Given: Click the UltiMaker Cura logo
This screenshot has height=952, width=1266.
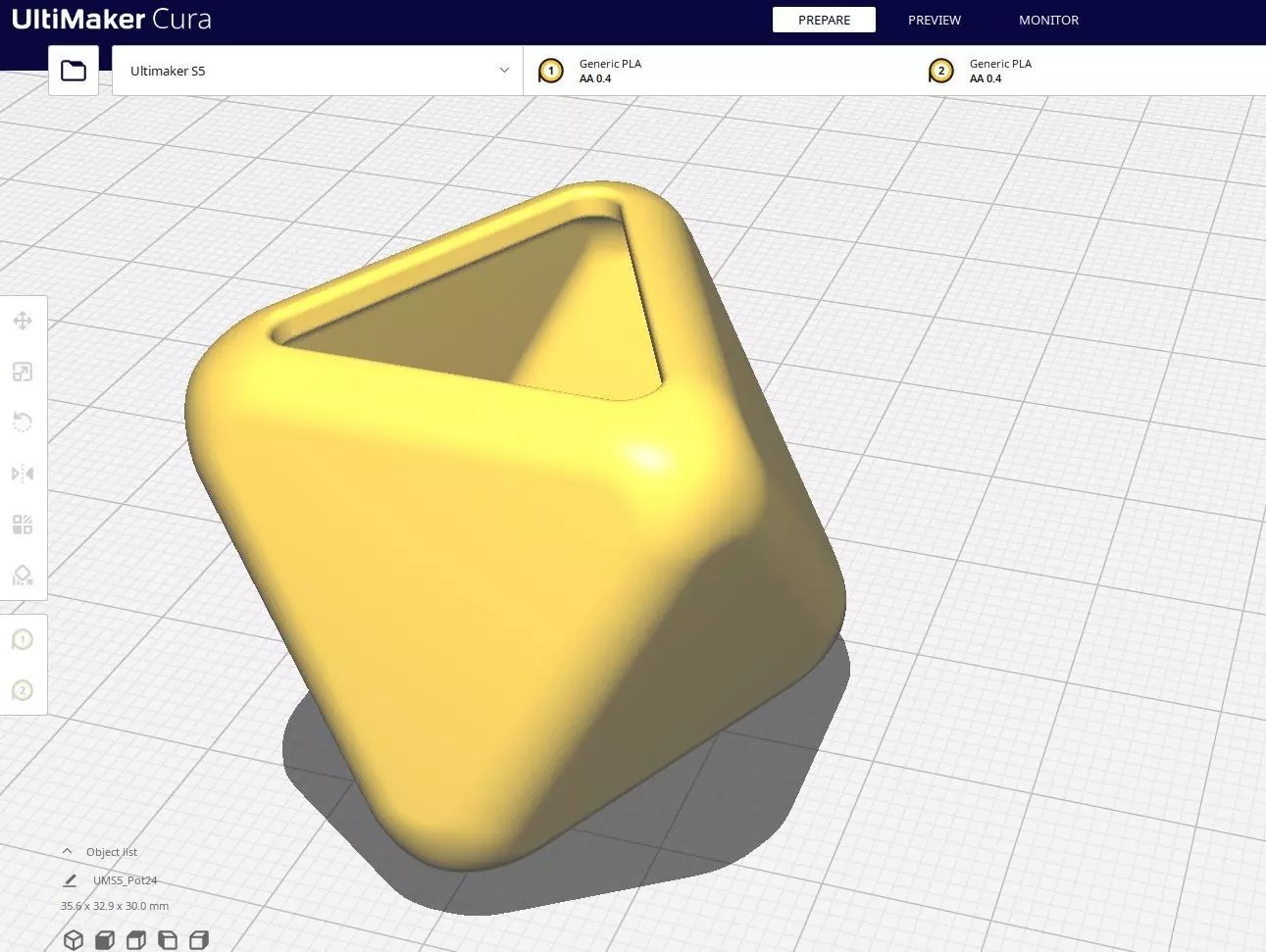Looking at the screenshot, I should point(111,19).
